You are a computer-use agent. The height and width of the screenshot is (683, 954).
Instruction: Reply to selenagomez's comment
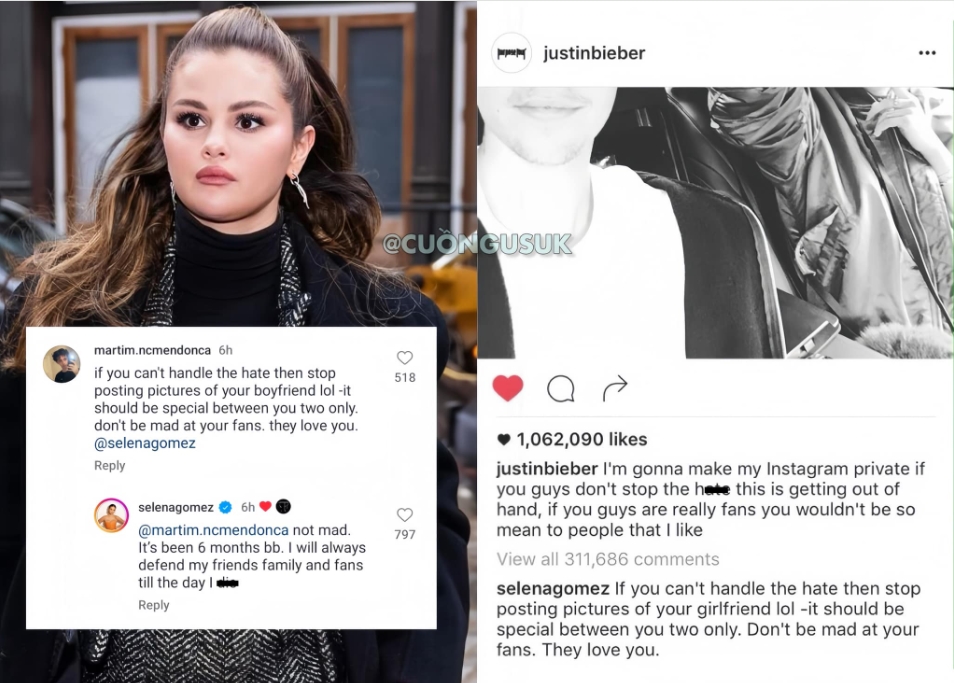153,605
